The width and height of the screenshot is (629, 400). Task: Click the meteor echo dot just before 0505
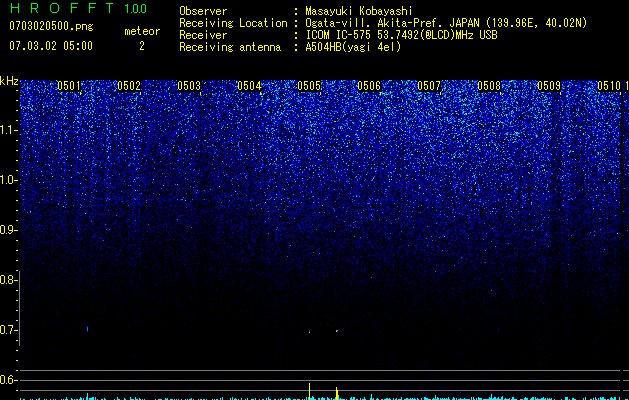click(x=309, y=332)
